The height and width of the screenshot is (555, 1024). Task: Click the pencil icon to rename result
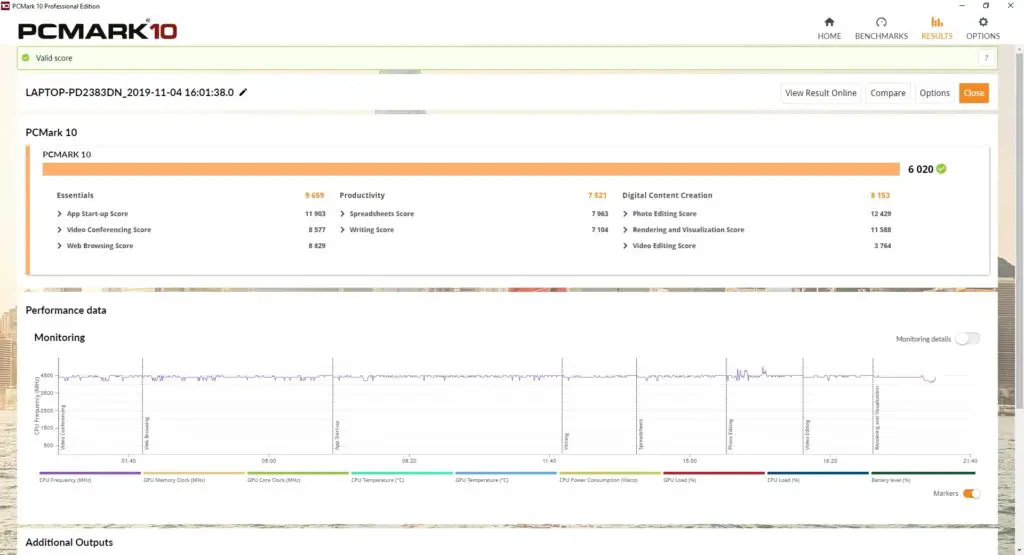(x=244, y=92)
